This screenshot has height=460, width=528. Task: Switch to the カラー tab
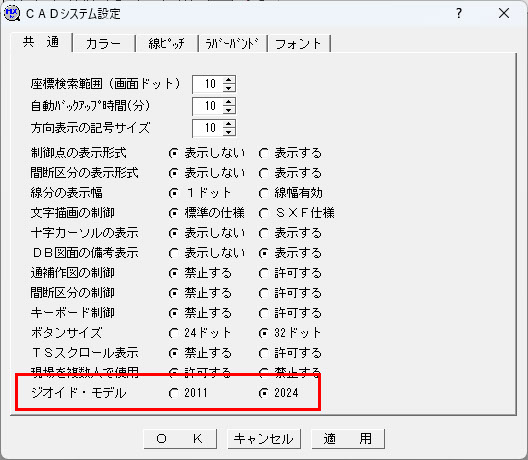point(103,44)
